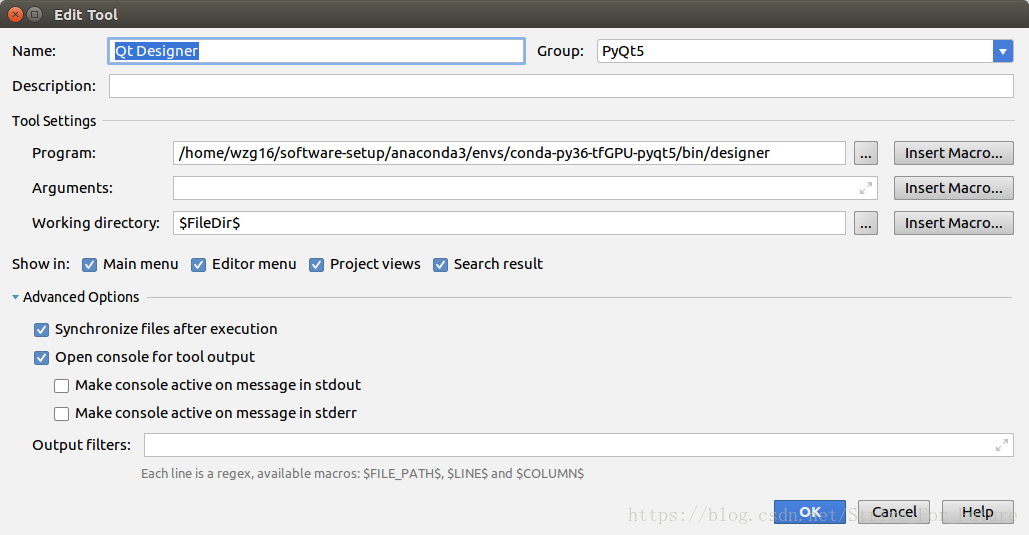Click Insert Macro button for Arguments
Viewport: 1029px width, 535px height.
point(954,188)
